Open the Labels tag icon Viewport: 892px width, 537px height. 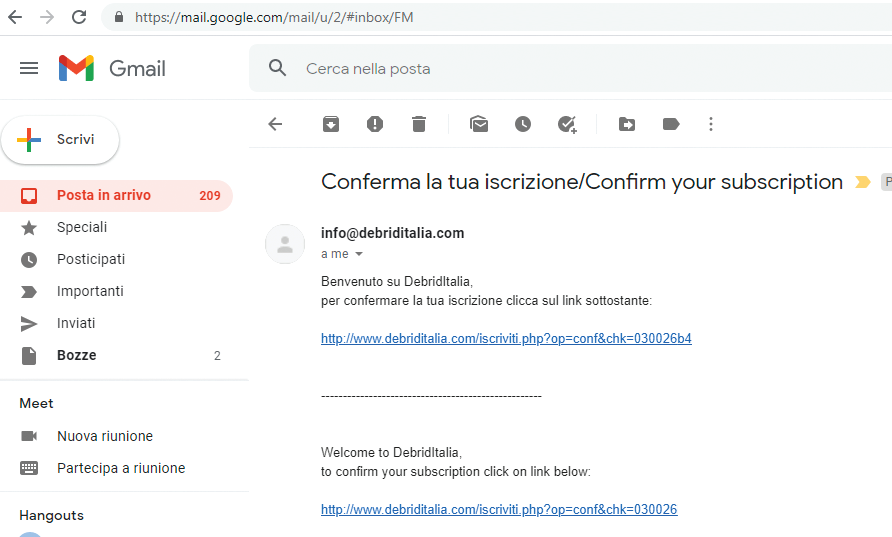[671, 124]
